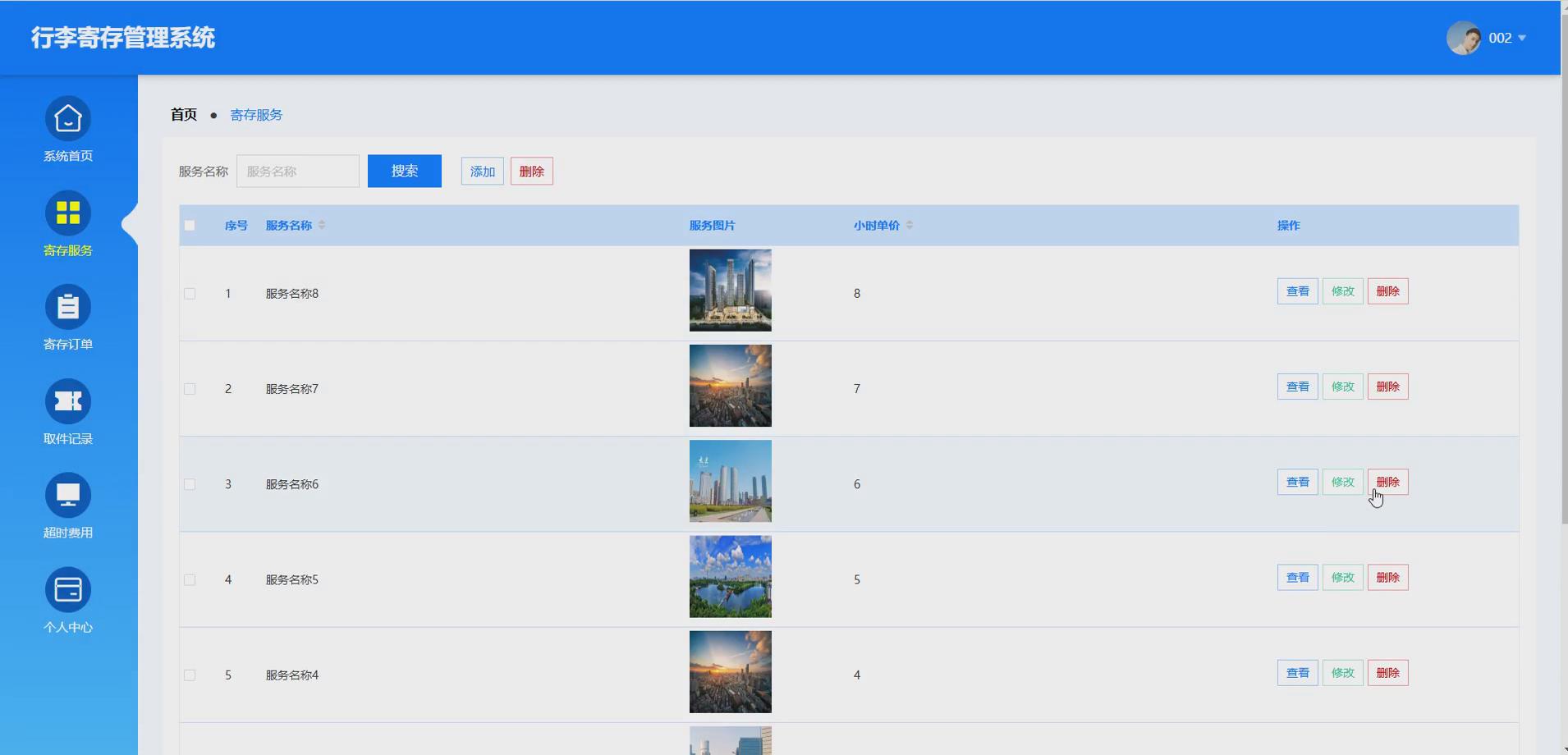Expand the 002 user dropdown arrow
This screenshot has height=755, width=1568.
1522,38
